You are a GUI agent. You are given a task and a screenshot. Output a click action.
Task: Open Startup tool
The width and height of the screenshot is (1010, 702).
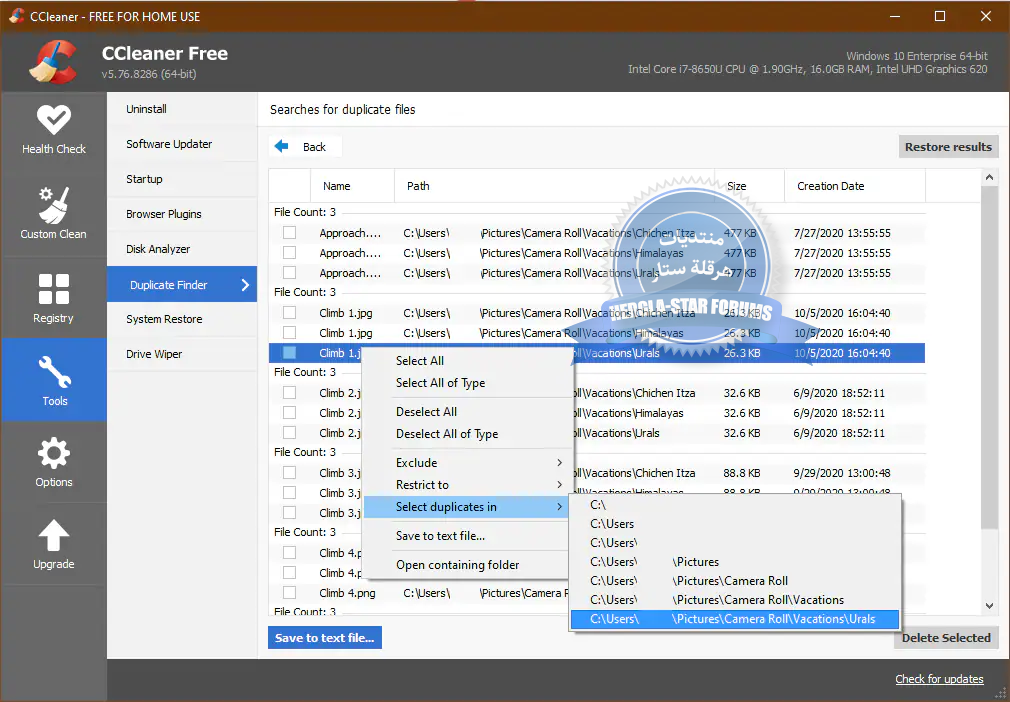[182, 179]
